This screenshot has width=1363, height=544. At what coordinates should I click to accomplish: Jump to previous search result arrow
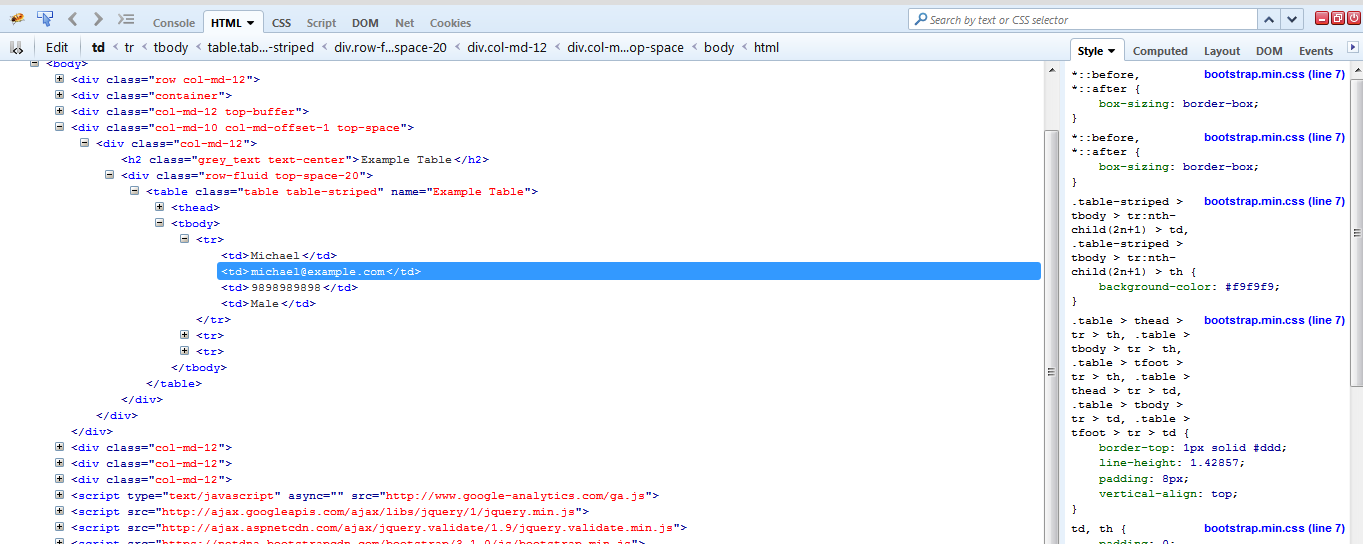tap(1269, 20)
